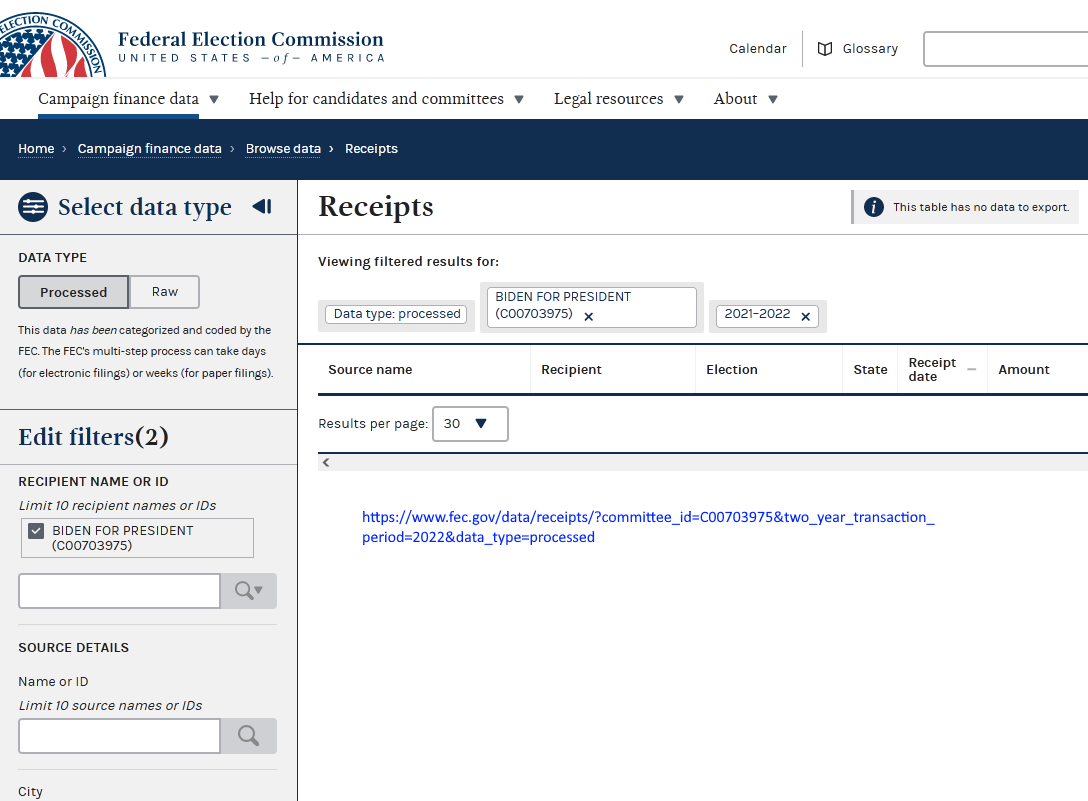The height and width of the screenshot is (801, 1088).
Task: Click the Data type: processed tag
Action: tap(397, 314)
